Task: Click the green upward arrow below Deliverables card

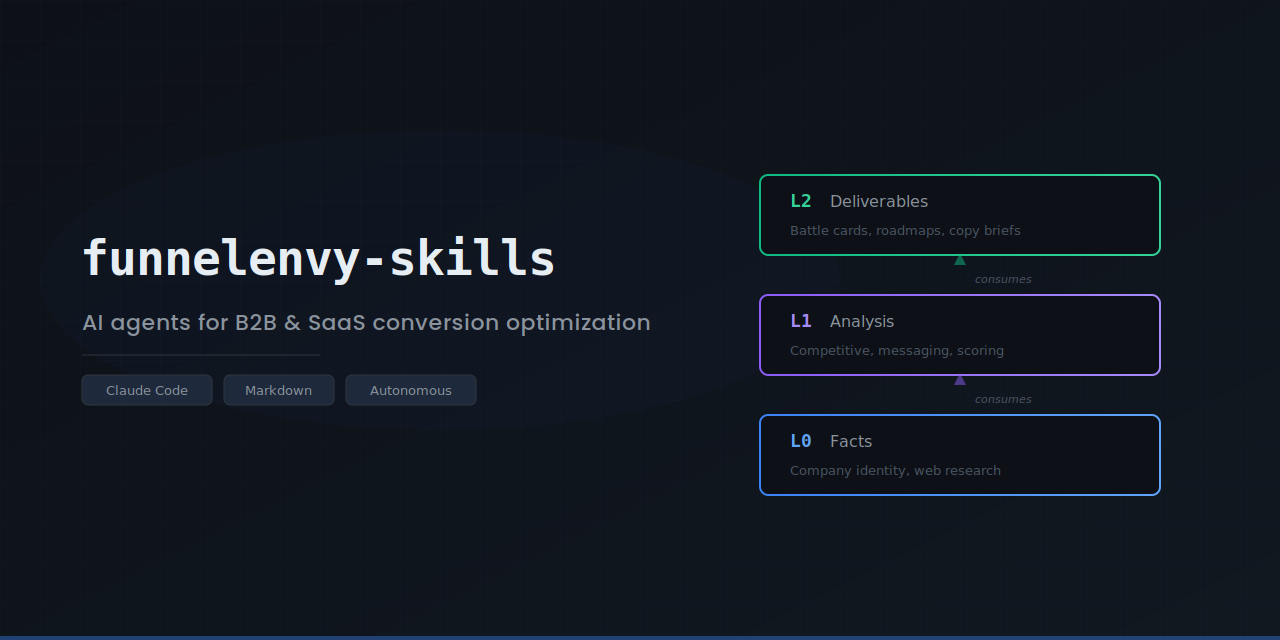Action: 960,260
